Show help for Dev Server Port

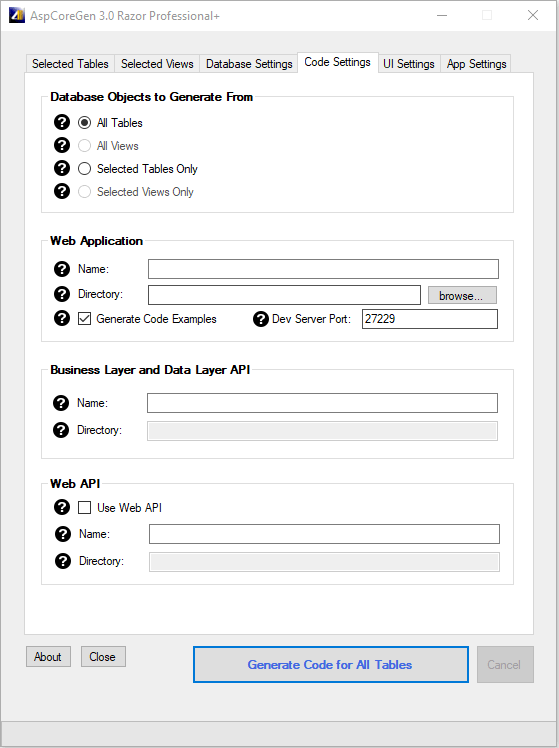(260, 319)
